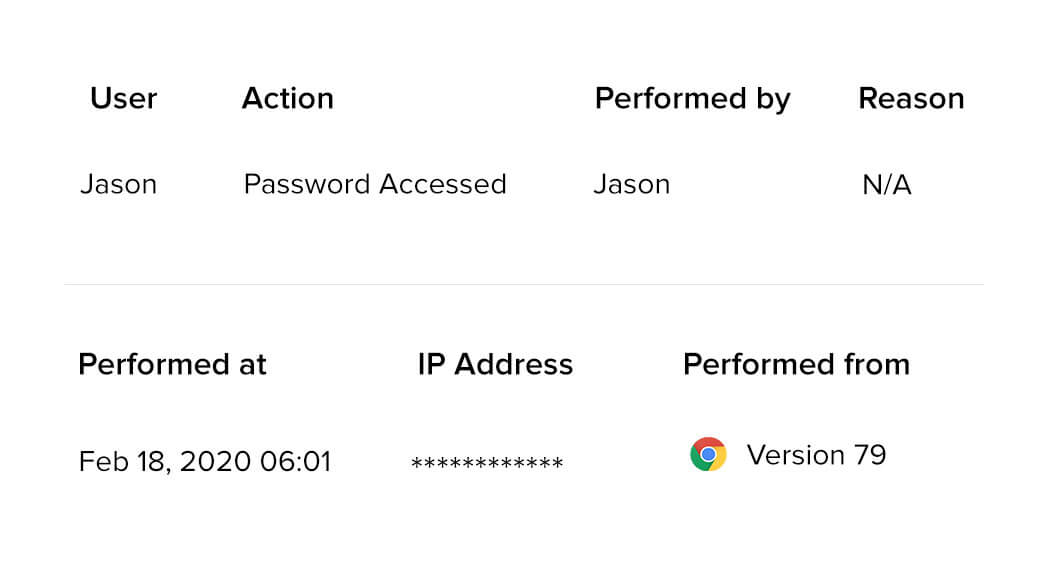The width and height of the screenshot is (1048, 565).
Task: Select Jason under the User column
Action: (x=118, y=184)
